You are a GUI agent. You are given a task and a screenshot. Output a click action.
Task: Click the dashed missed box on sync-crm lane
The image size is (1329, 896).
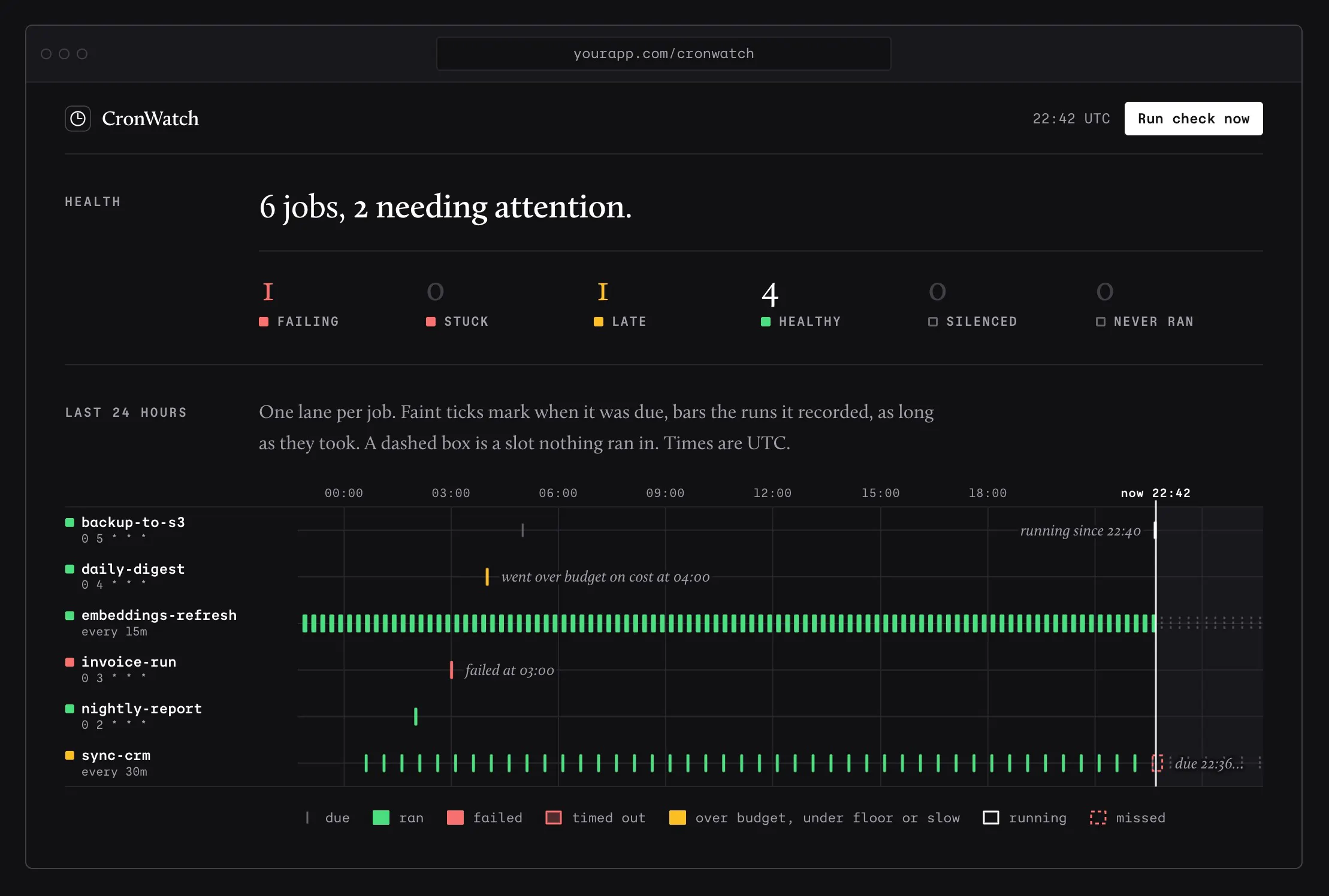click(1158, 763)
